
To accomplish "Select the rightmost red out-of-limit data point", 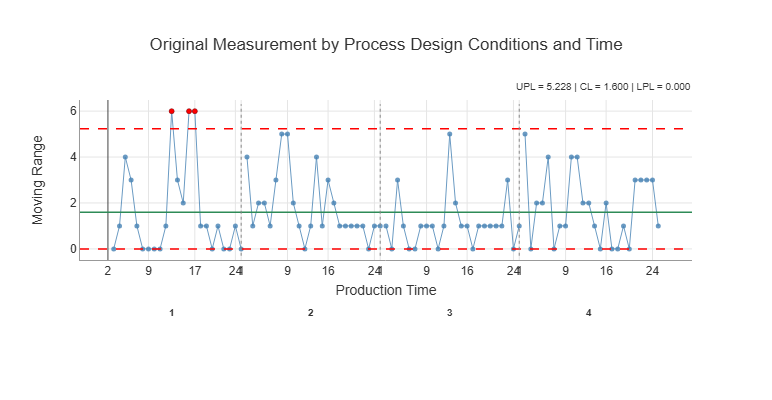I will (x=195, y=111).
